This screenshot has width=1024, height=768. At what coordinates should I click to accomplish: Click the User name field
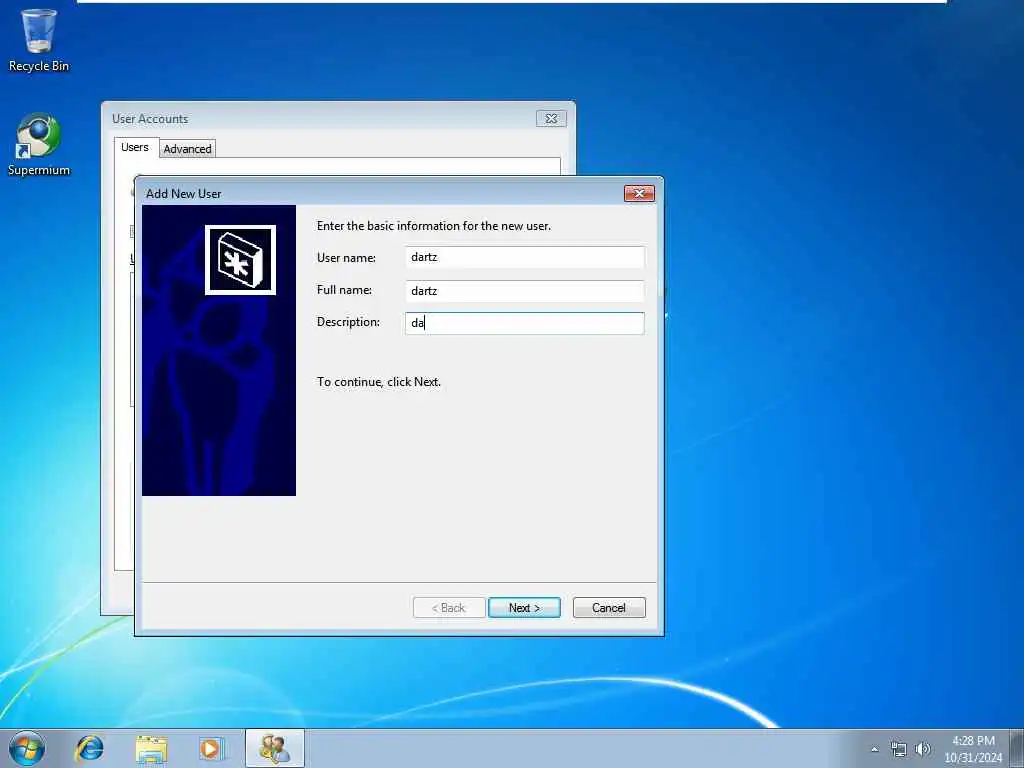pyautogui.click(x=524, y=257)
